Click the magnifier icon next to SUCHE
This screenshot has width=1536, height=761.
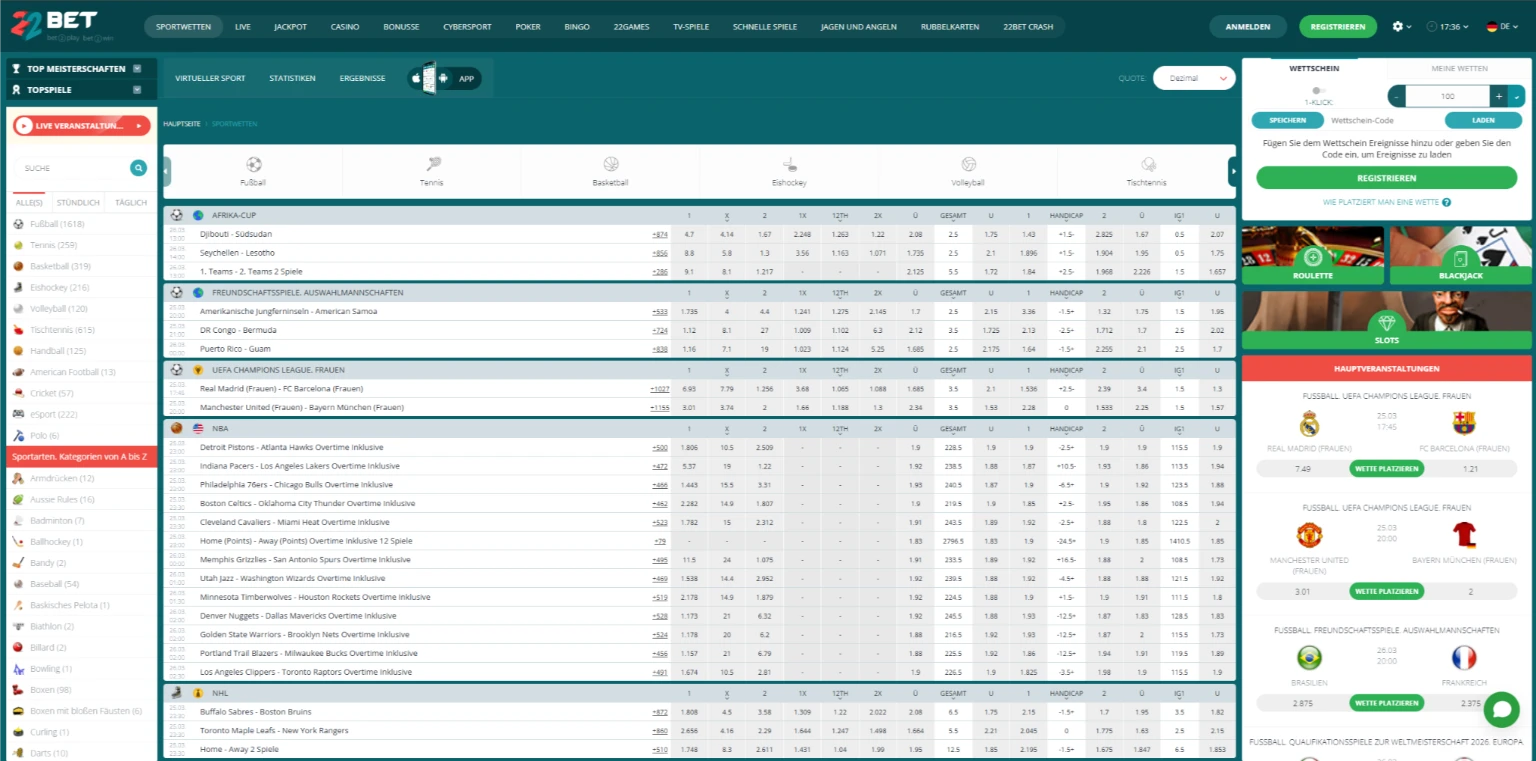[x=138, y=168]
